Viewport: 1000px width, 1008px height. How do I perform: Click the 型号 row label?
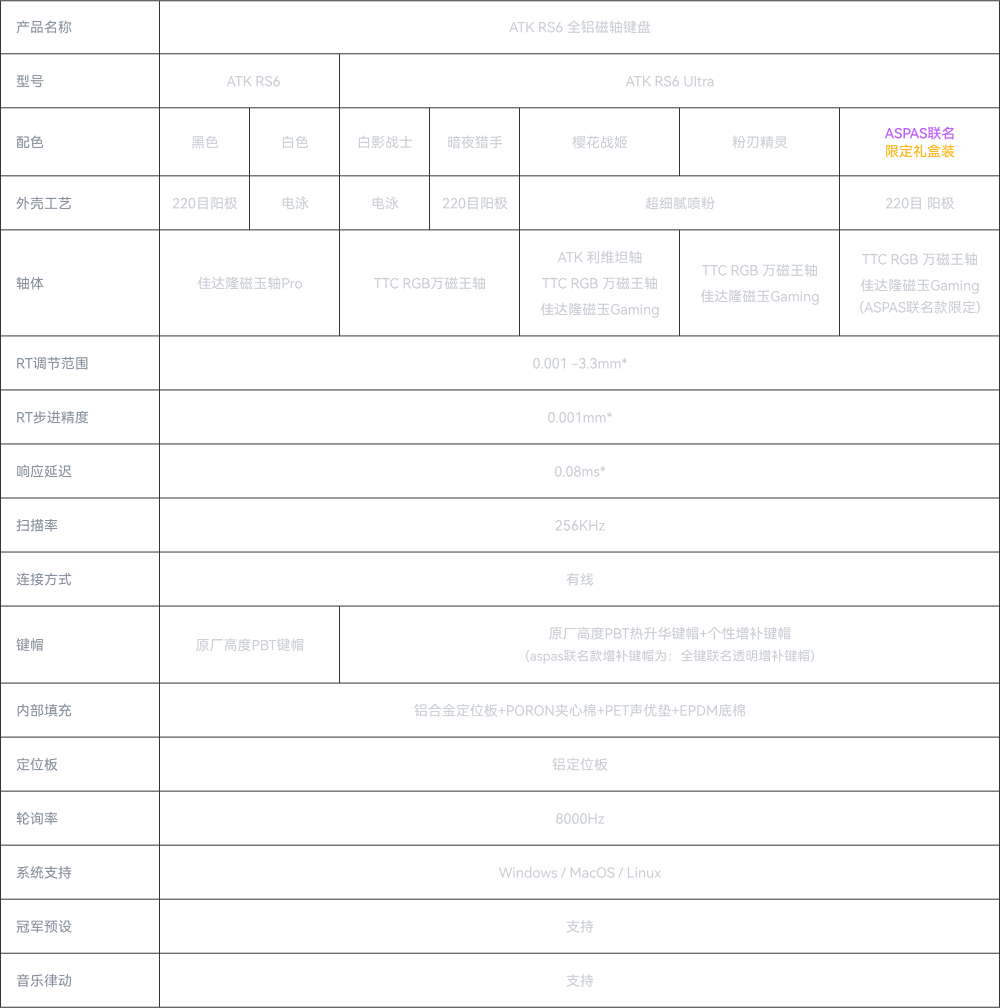coord(30,81)
